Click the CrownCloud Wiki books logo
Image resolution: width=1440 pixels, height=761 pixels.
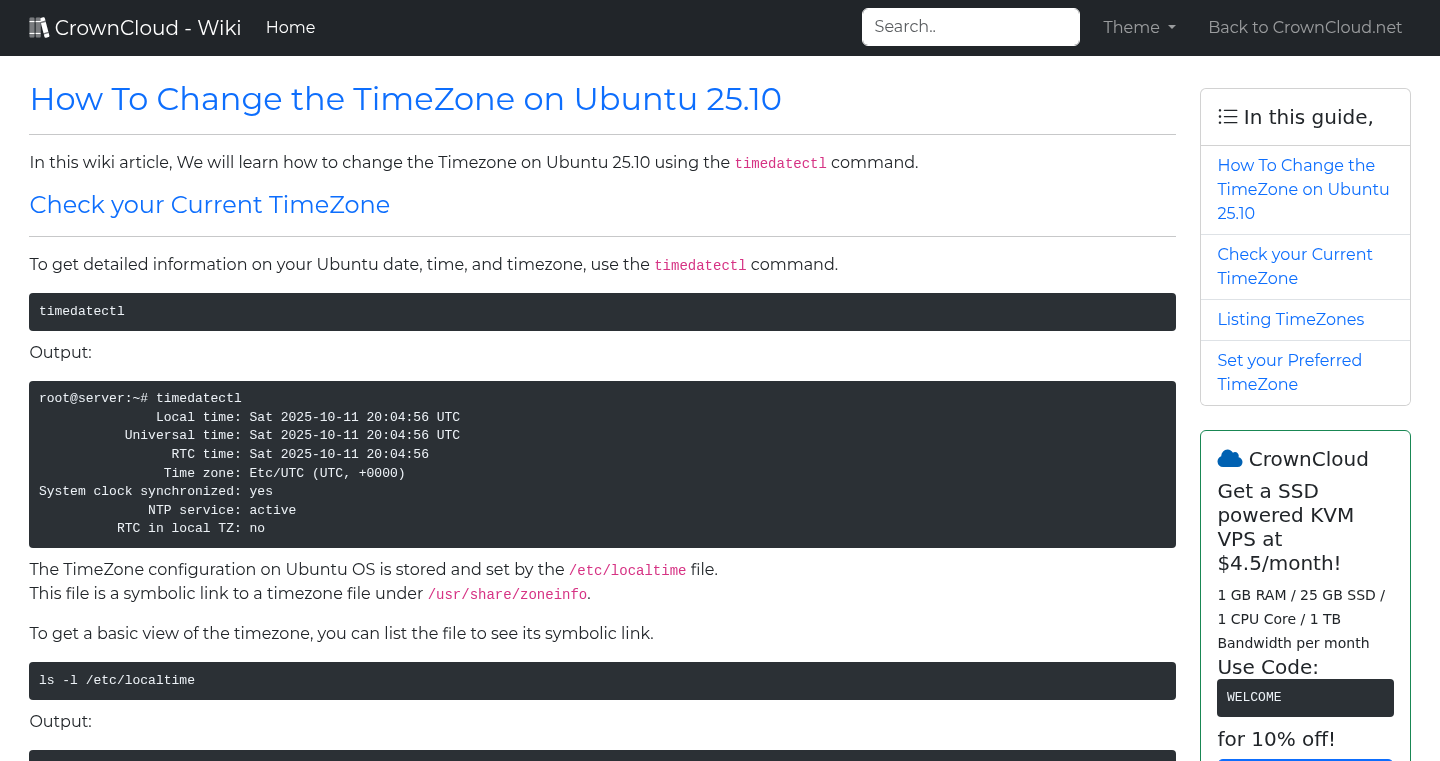[39, 26]
